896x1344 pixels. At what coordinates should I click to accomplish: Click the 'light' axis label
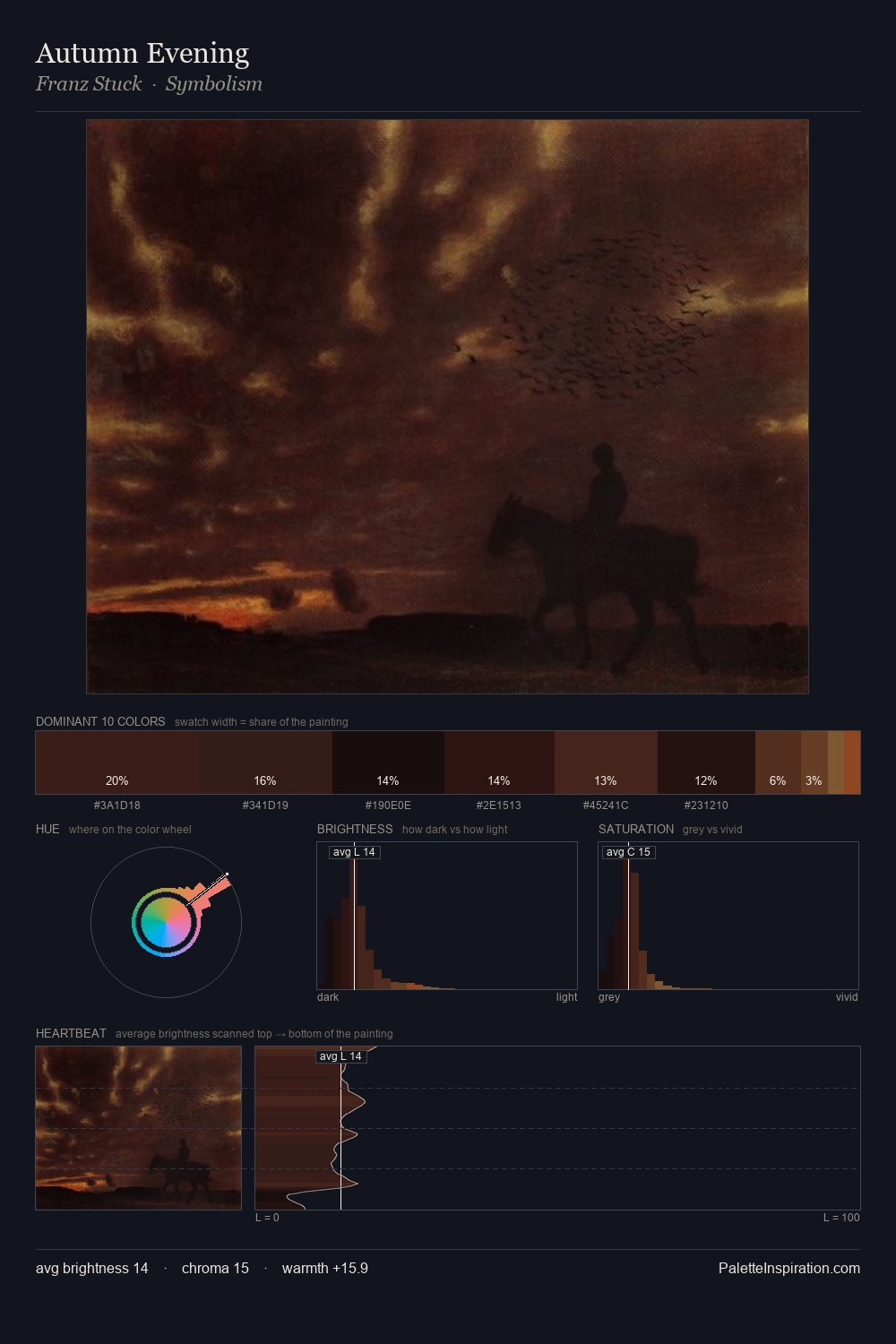point(566,996)
